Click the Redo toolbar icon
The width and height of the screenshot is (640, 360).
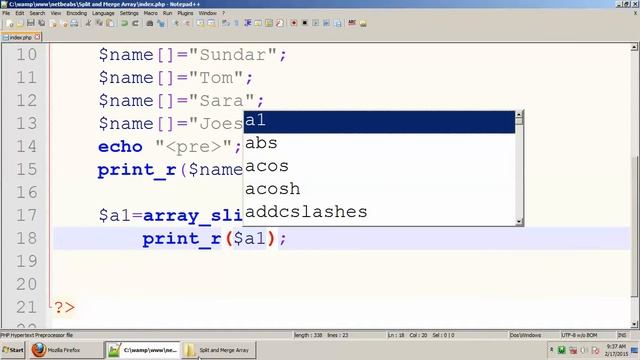tap(136, 23)
